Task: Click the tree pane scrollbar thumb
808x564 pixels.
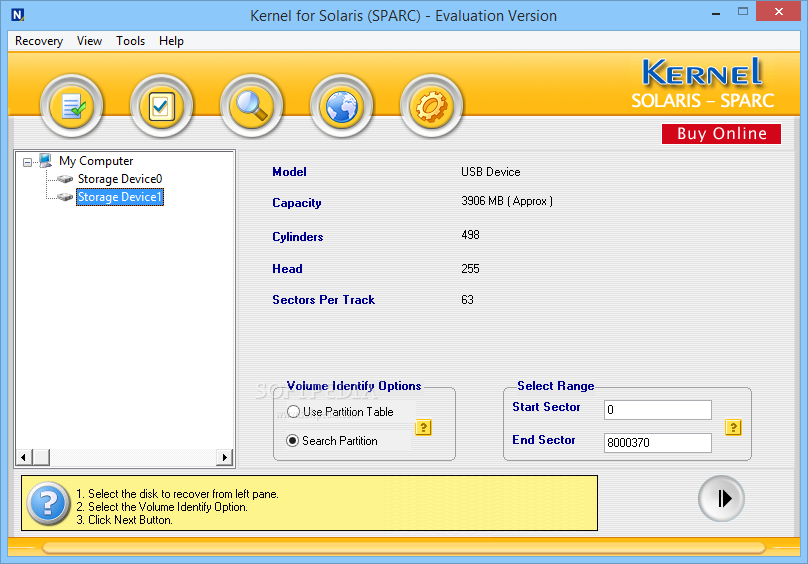Action: [41, 457]
